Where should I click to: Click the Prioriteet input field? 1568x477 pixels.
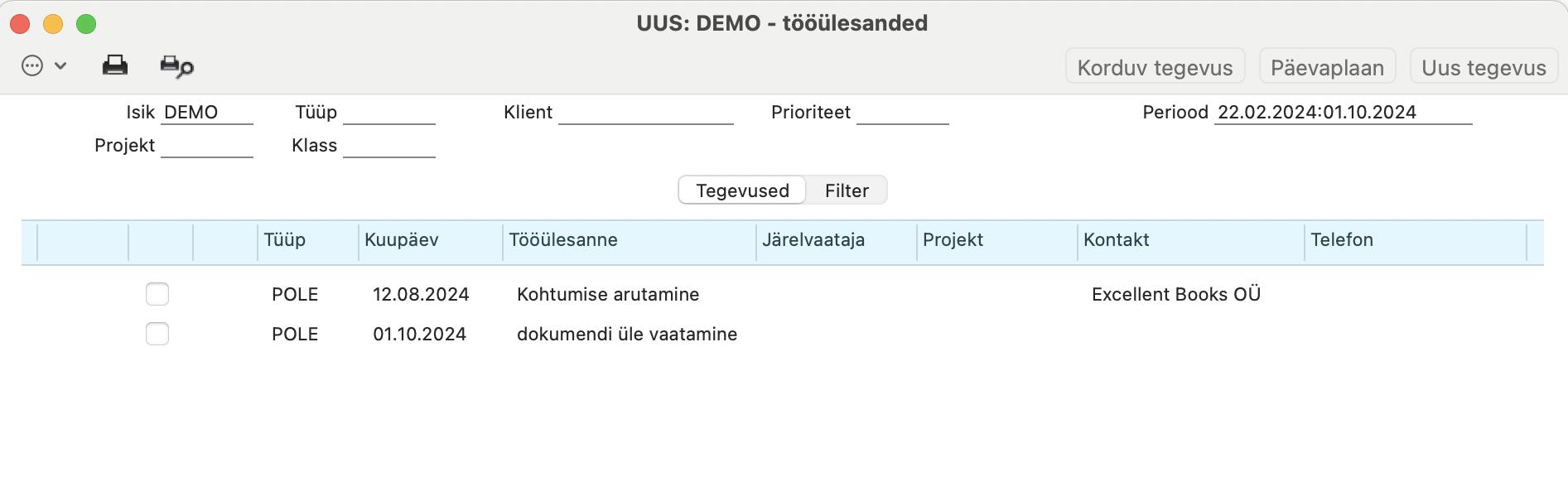tap(903, 113)
